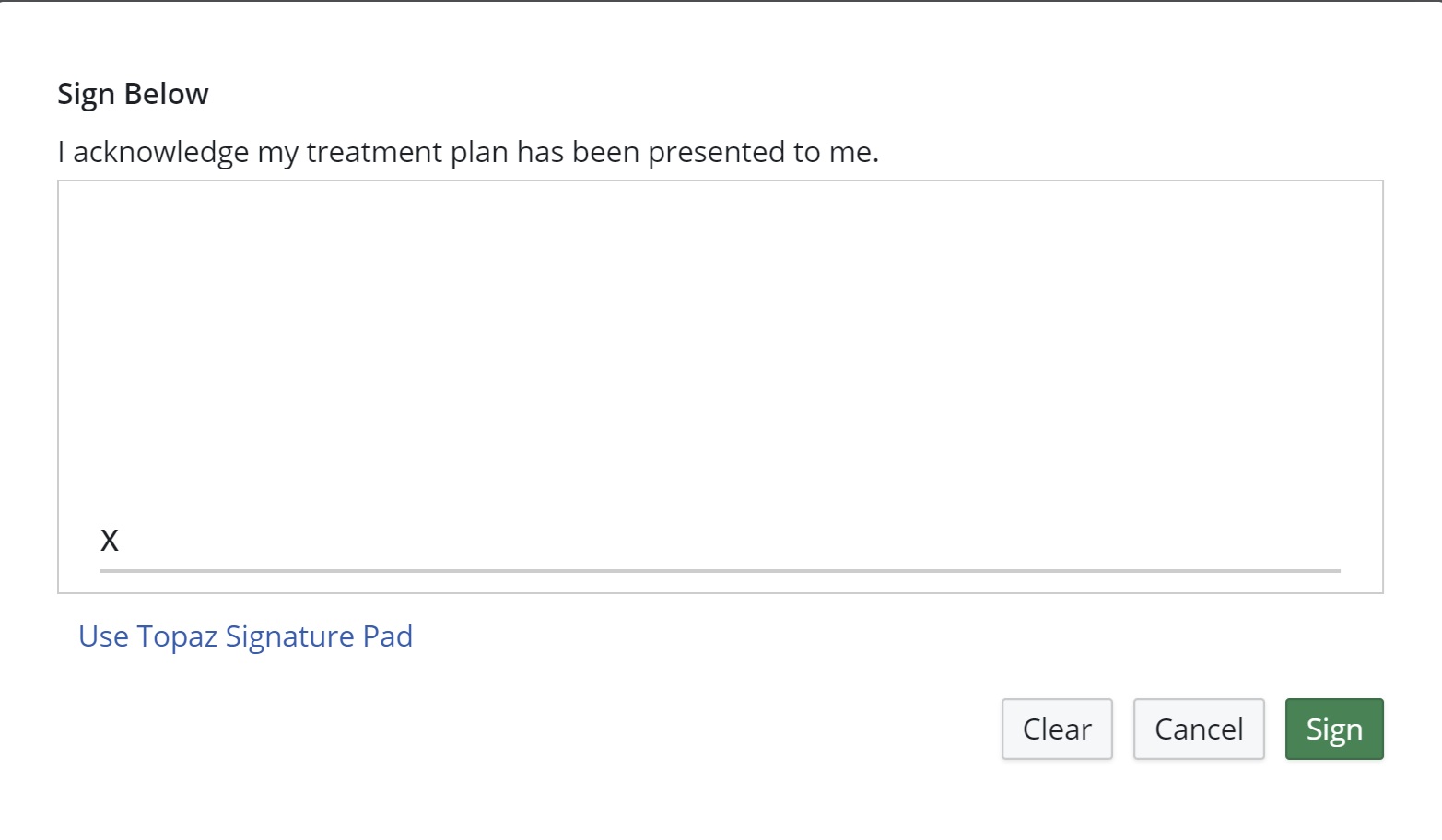
Task: Click the Clear button left of Cancel
Action: [1056, 729]
